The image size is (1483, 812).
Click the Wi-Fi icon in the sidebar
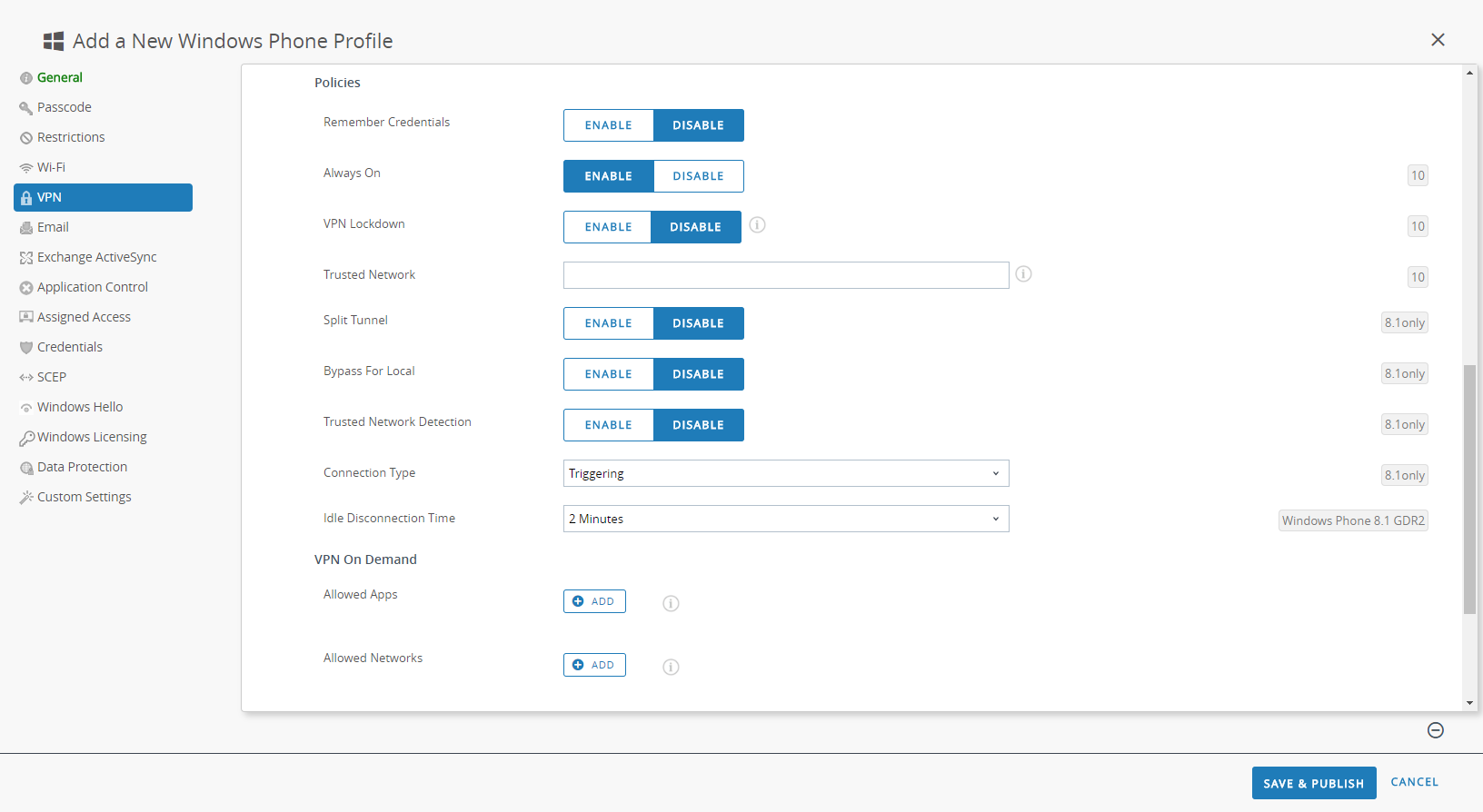click(x=26, y=168)
